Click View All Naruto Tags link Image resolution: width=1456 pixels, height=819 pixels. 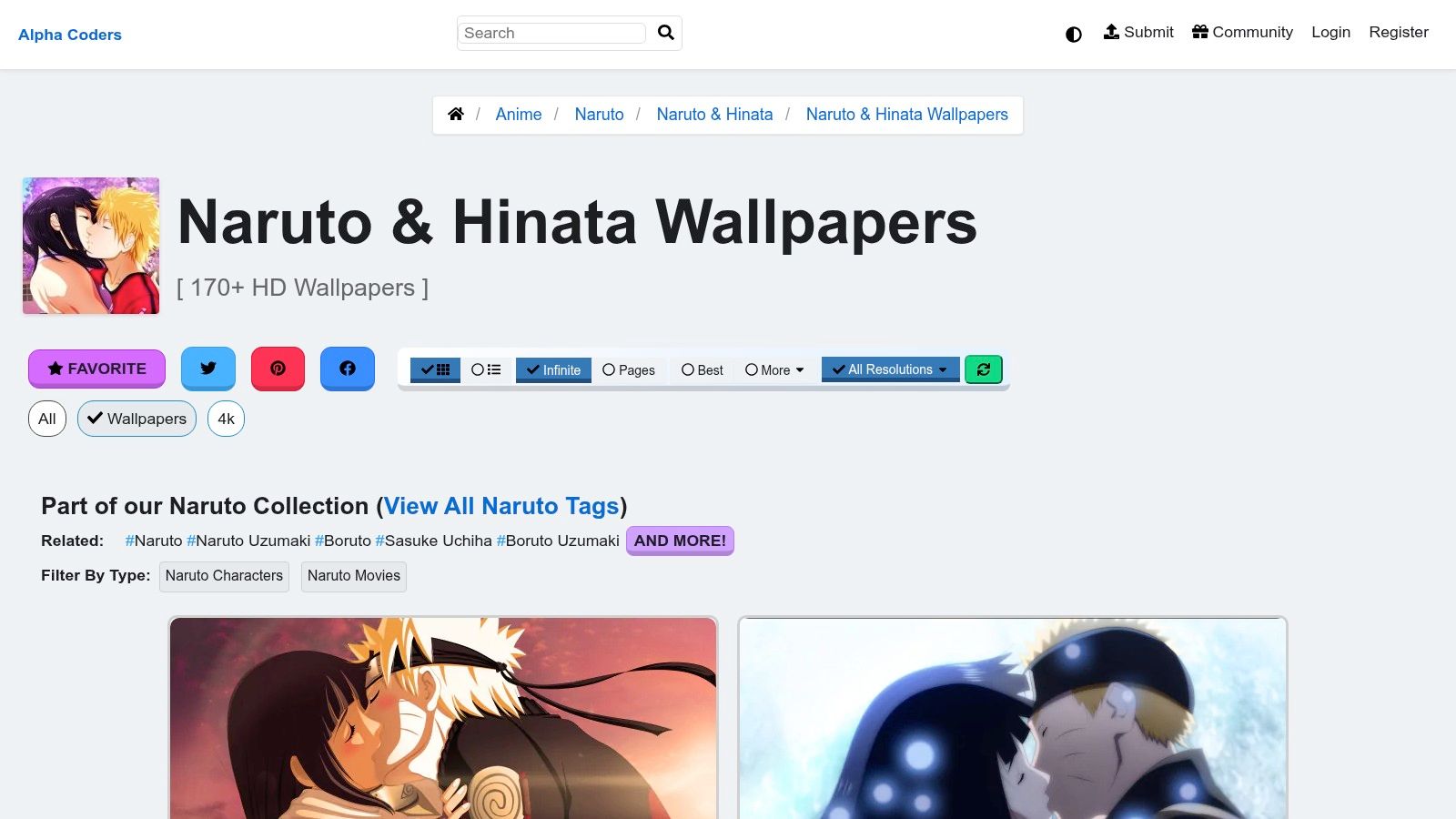tap(501, 506)
